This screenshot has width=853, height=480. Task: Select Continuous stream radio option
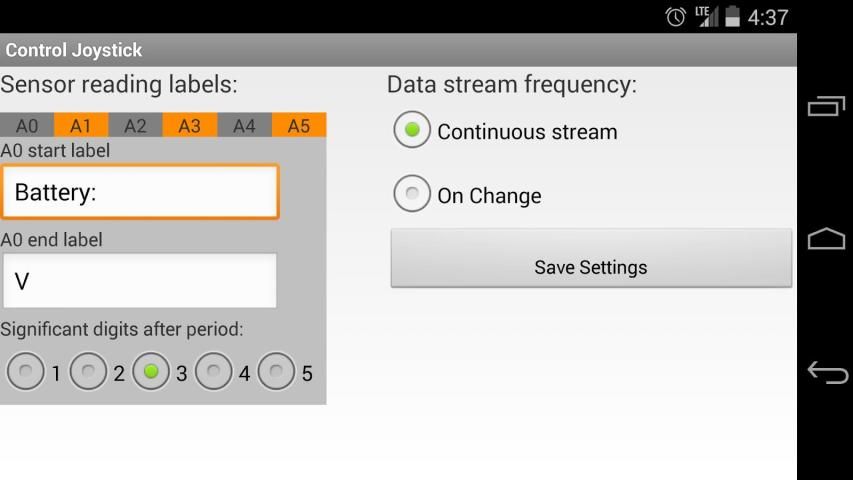412,131
